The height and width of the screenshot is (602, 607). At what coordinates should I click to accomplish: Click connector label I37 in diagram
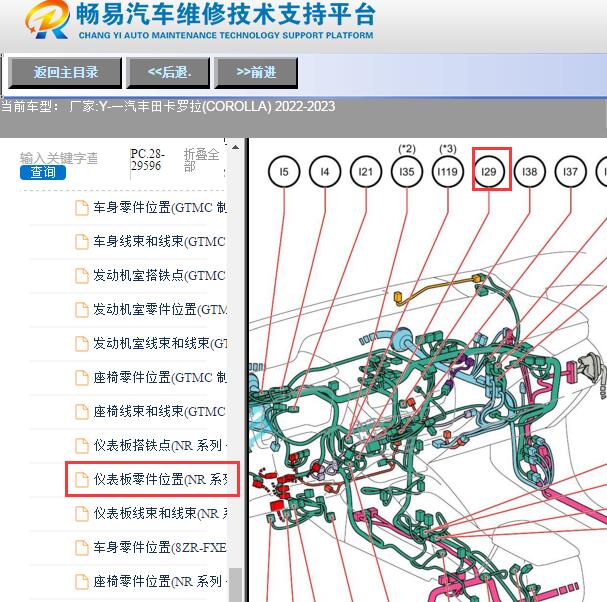pos(571,172)
